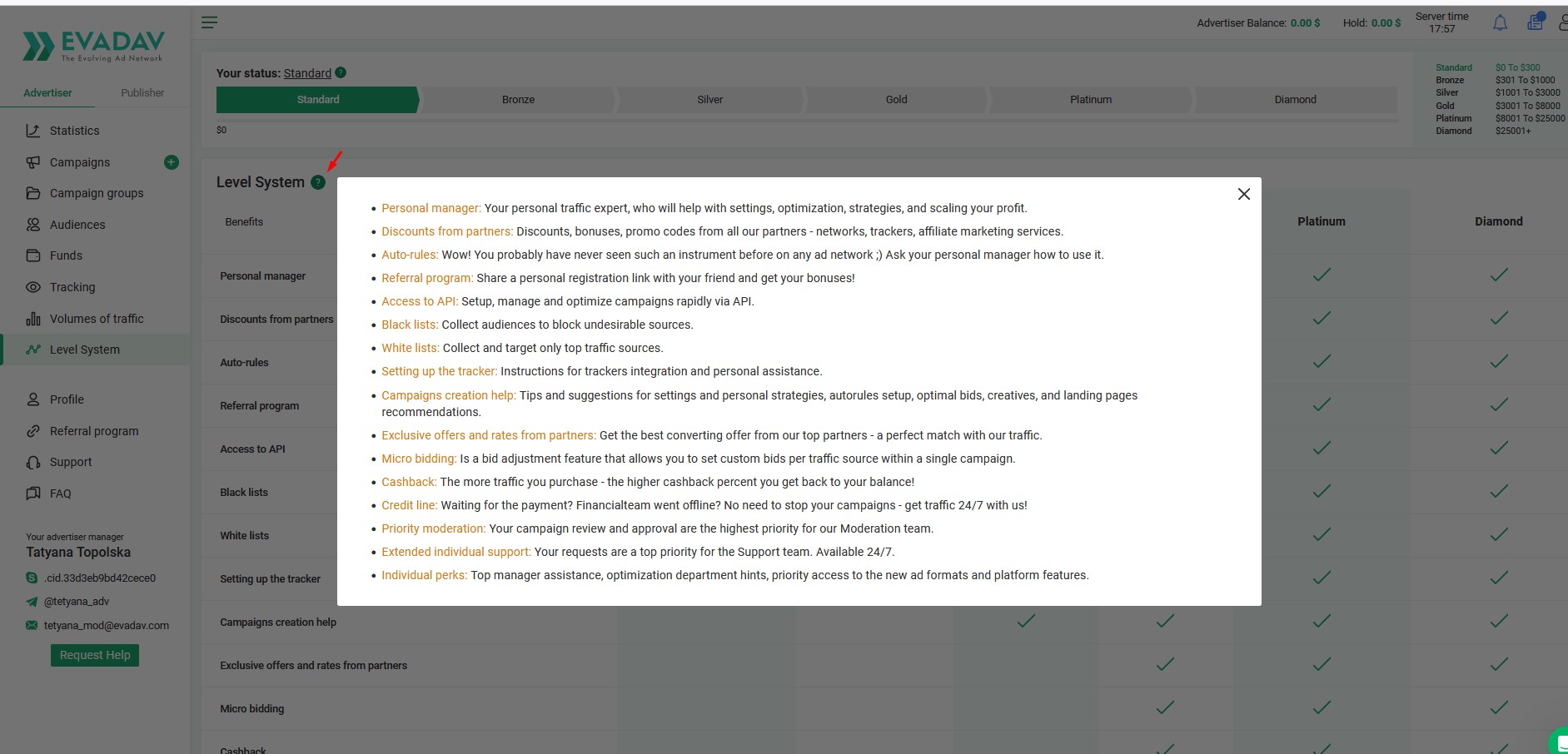Click the Level System sidebar icon
Image resolution: width=1568 pixels, height=754 pixels.
coord(33,350)
